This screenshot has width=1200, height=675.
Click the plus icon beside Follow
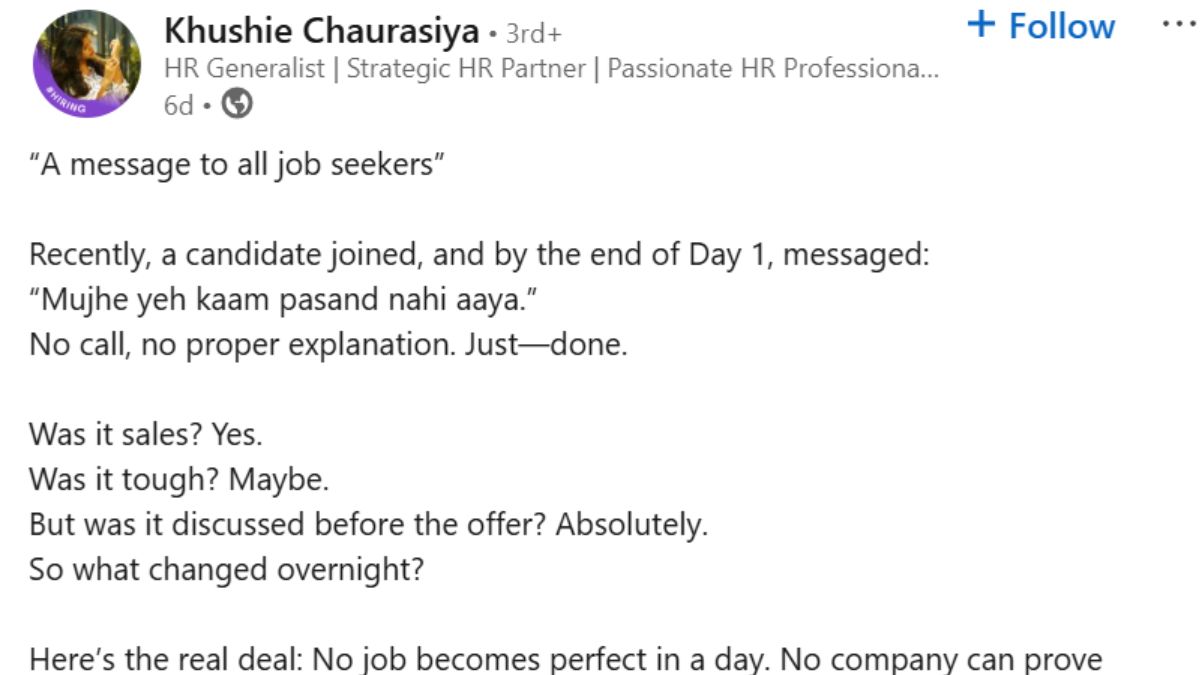(x=983, y=26)
